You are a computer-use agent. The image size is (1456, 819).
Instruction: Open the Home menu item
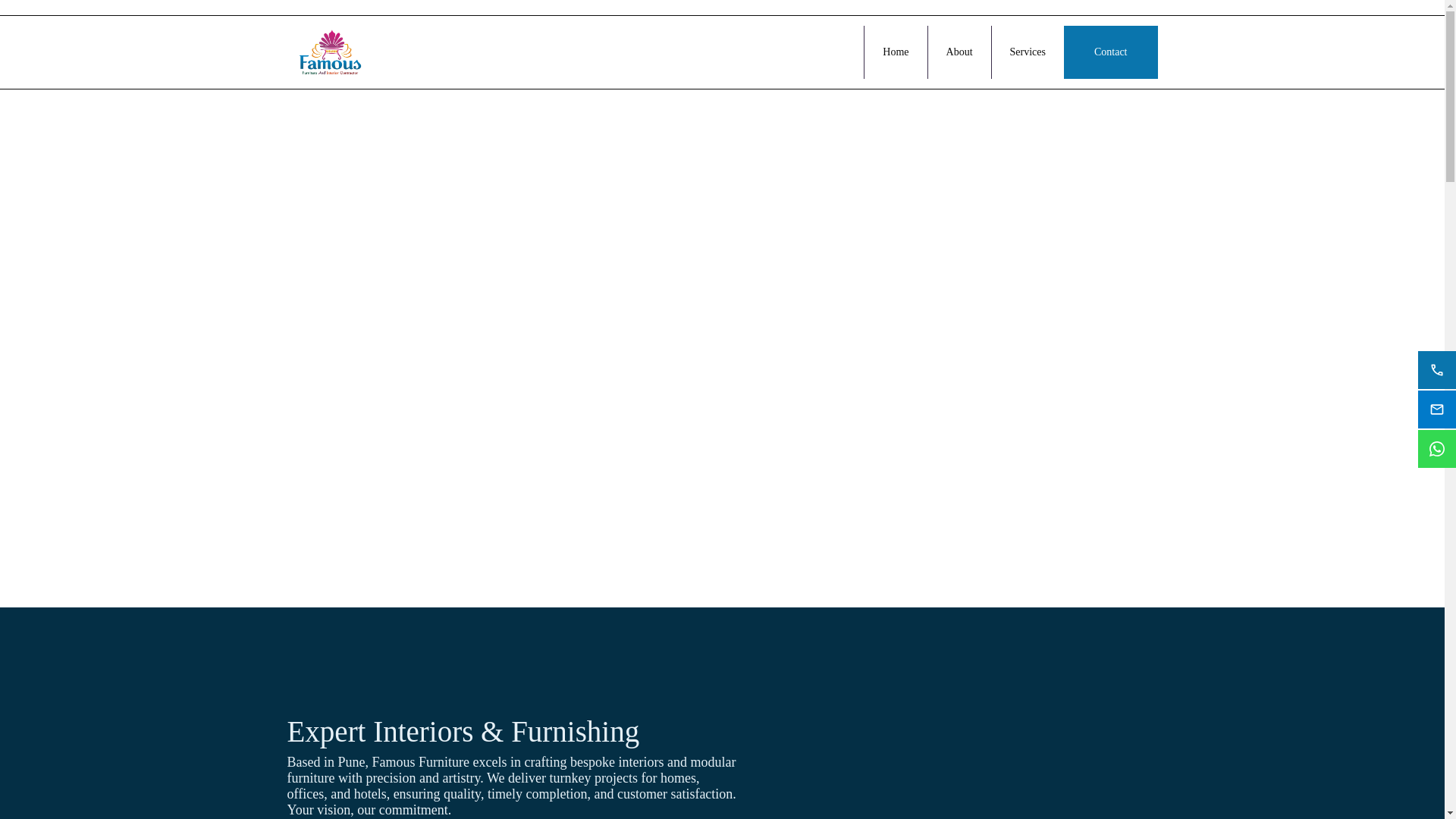click(895, 52)
